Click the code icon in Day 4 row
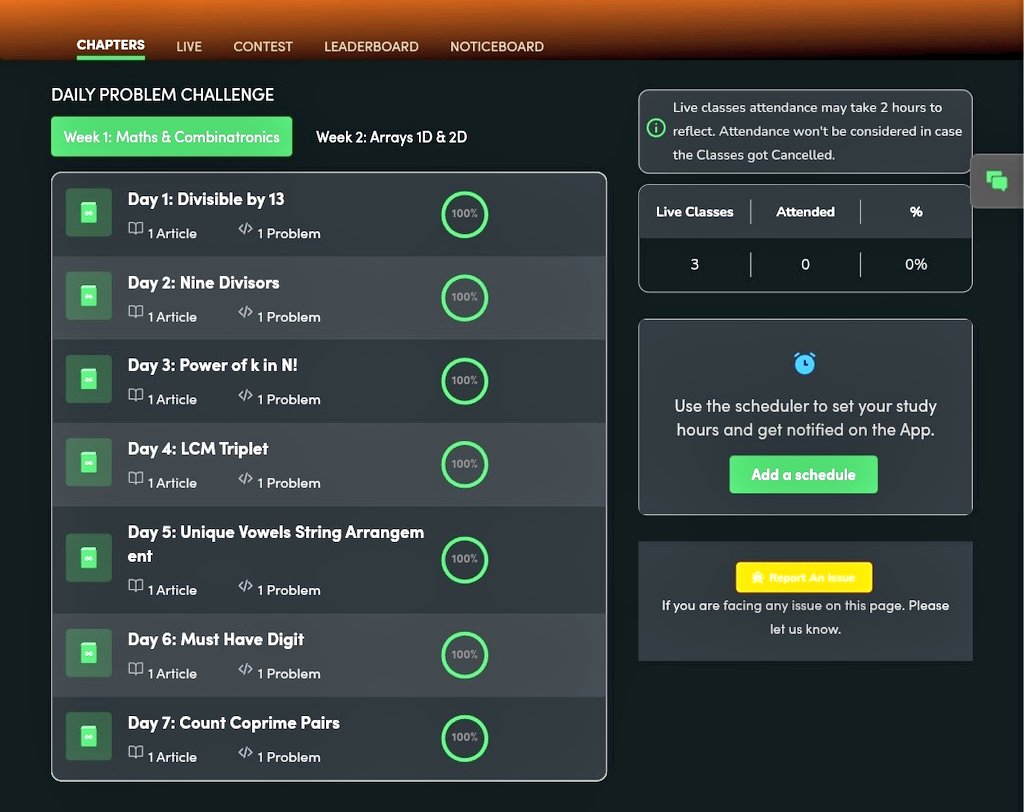The image size is (1024, 812). pyautogui.click(x=246, y=478)
